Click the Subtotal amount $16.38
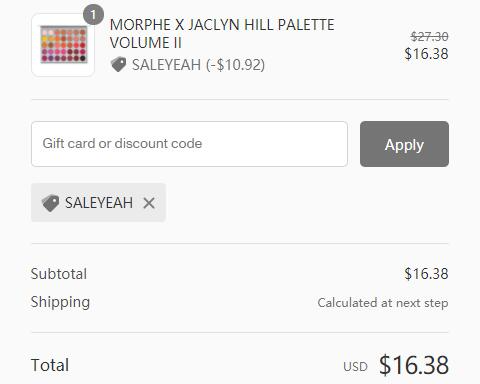The image size is (480, 384). coord(426,274)
